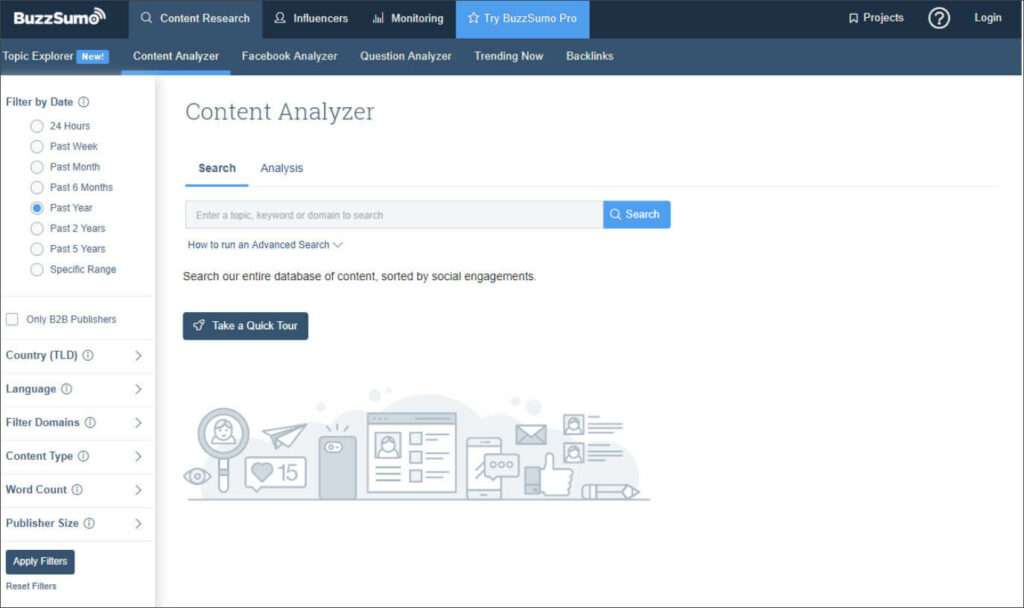Viewport: 1024px width, 608px height.
Task: Pick the Past 5 Years date filter
Action: point(37,249)
